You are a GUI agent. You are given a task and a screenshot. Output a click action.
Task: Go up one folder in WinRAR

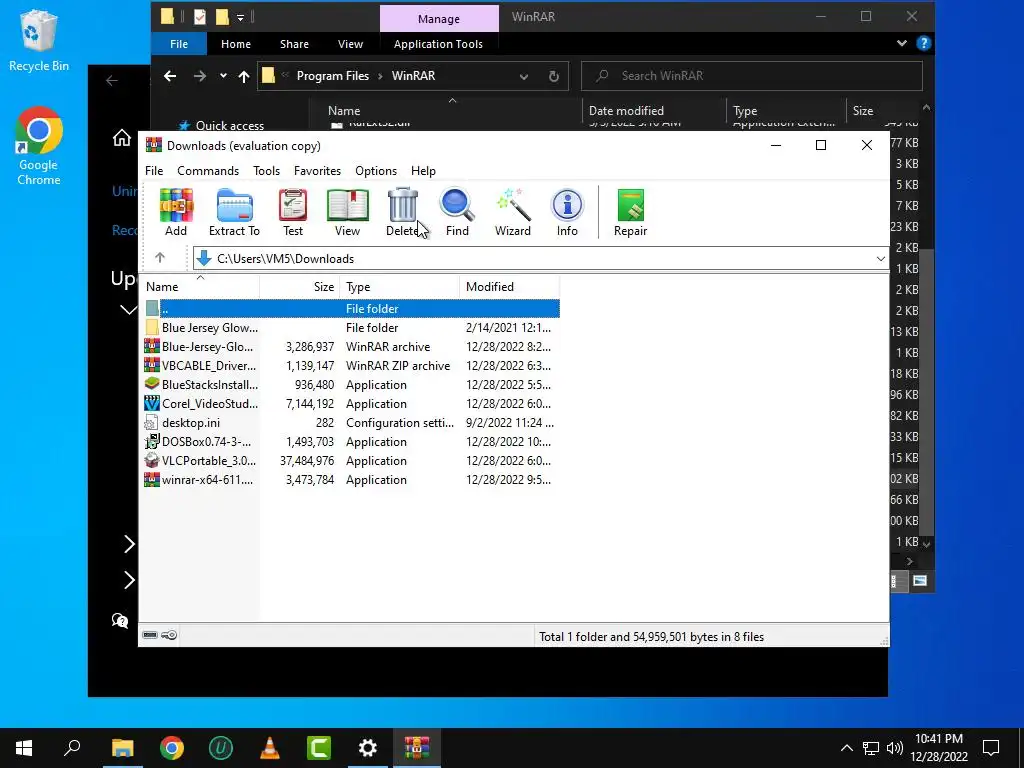click(160, 258)
